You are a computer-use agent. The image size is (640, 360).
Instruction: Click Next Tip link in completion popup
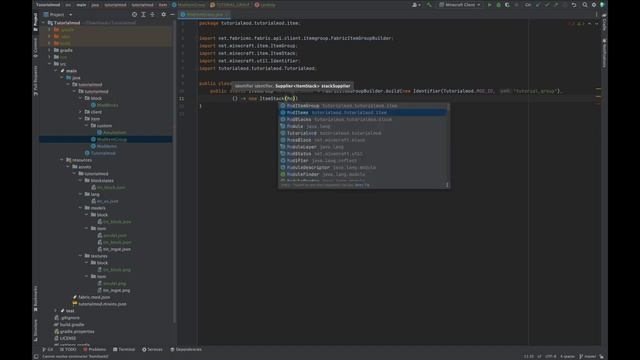point(362,185)
